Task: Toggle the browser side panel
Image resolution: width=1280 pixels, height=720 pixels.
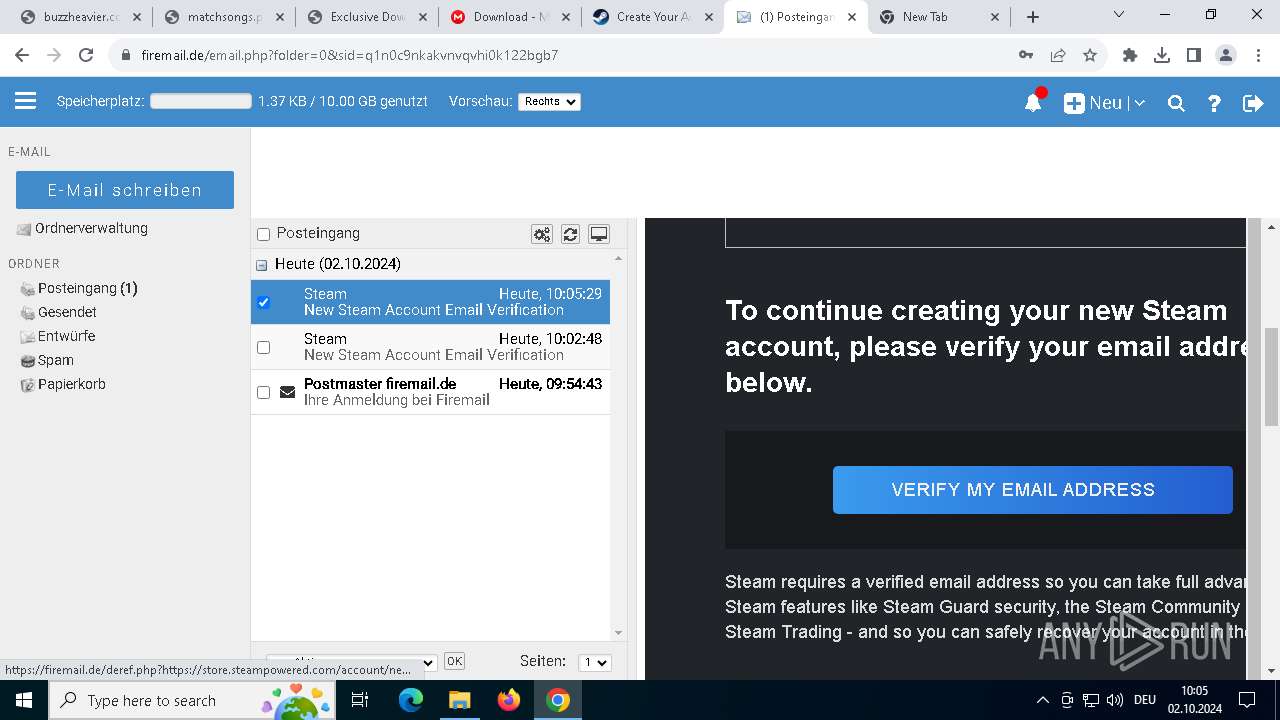Action: [1194, 56]
